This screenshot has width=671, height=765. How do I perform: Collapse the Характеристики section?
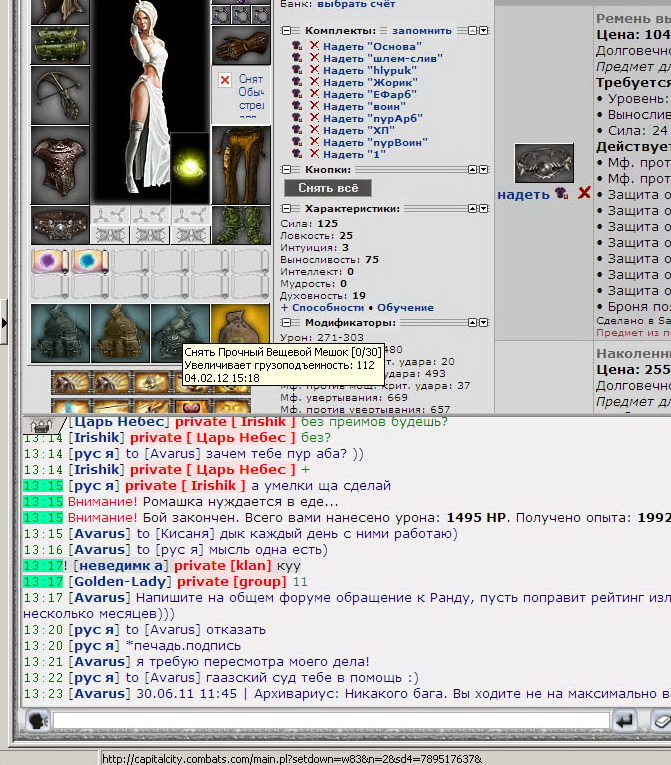tap(286, 209)
